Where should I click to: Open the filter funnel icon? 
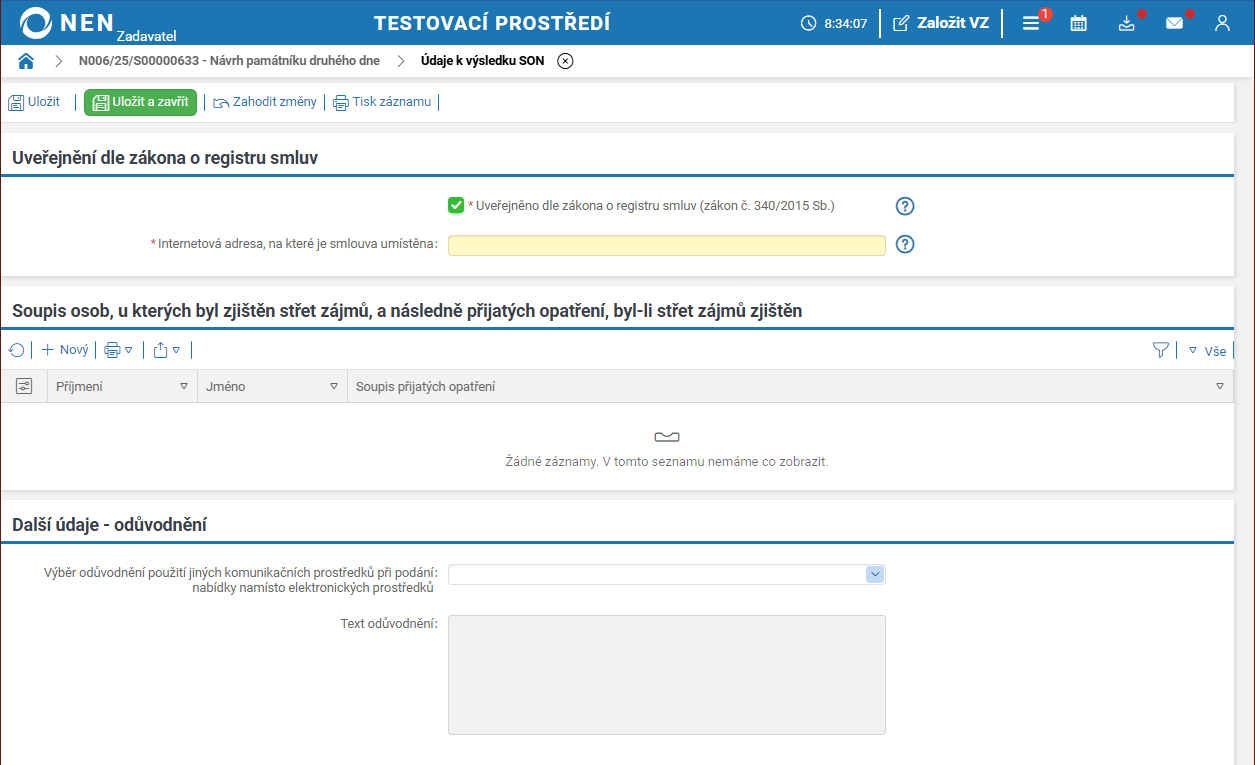coord(1160,350)
